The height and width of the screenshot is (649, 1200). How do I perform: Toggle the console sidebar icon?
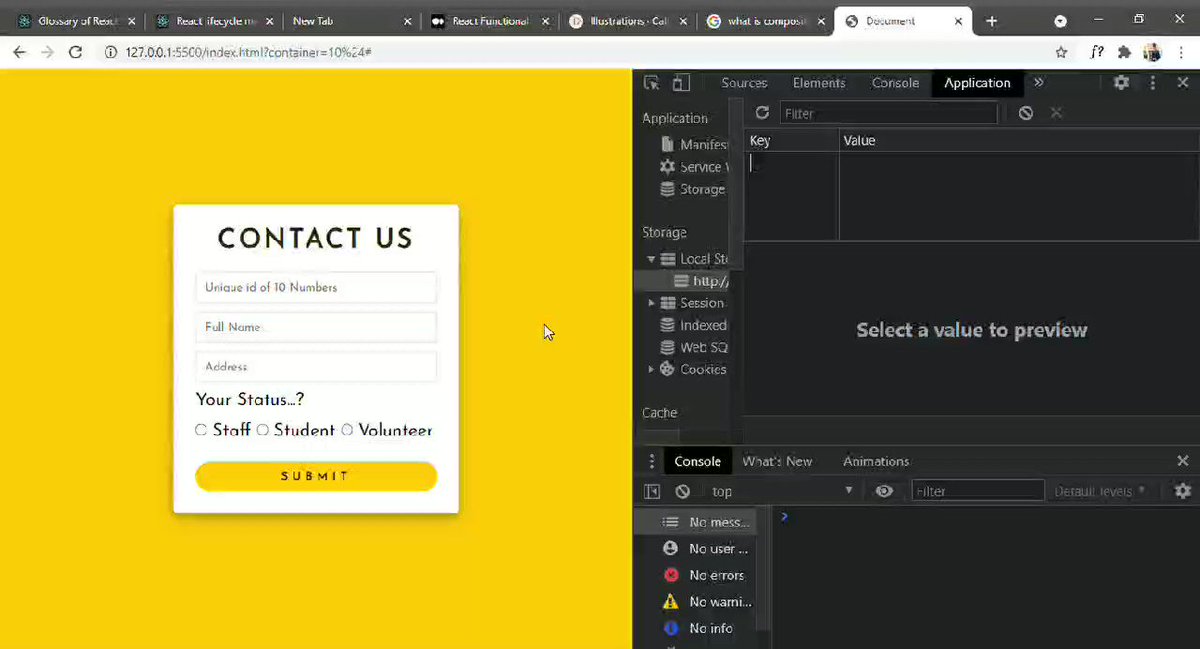tap(653, 491)
